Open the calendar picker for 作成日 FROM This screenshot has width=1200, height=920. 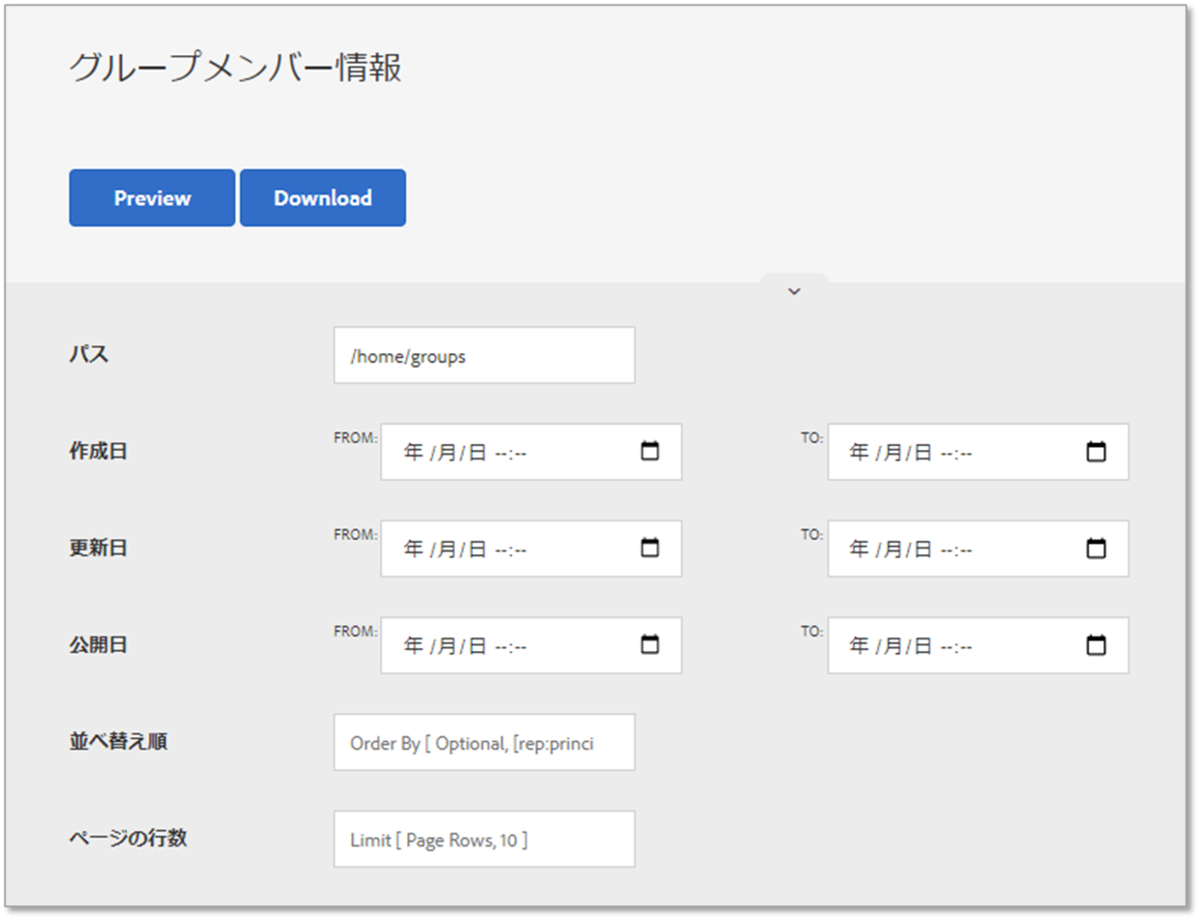[x=651, y=451]
